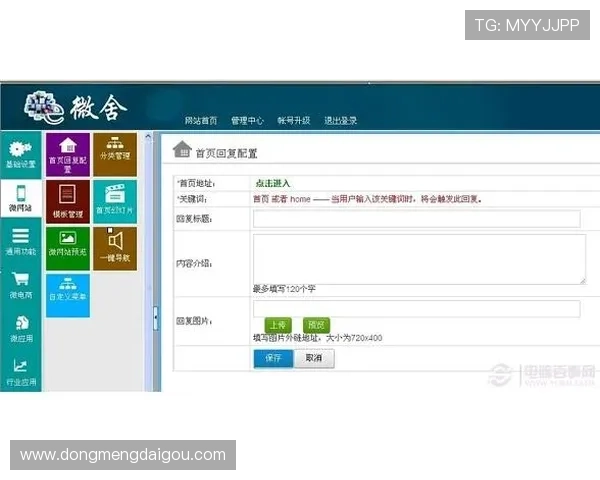Open 微电商 shopping cart item
600x480 pixels.
click(x=21, y=285)
